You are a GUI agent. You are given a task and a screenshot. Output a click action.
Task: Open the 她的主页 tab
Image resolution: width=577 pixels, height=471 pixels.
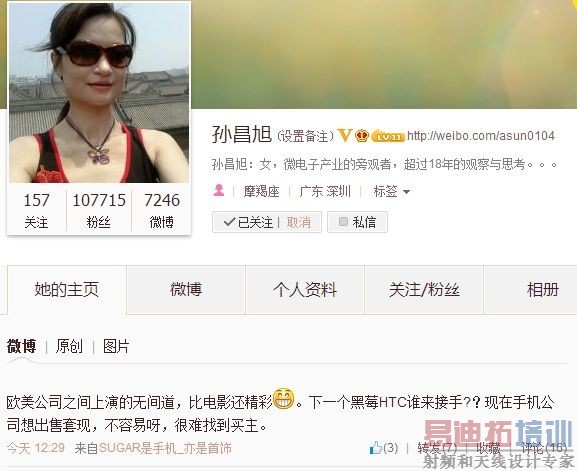67,290
